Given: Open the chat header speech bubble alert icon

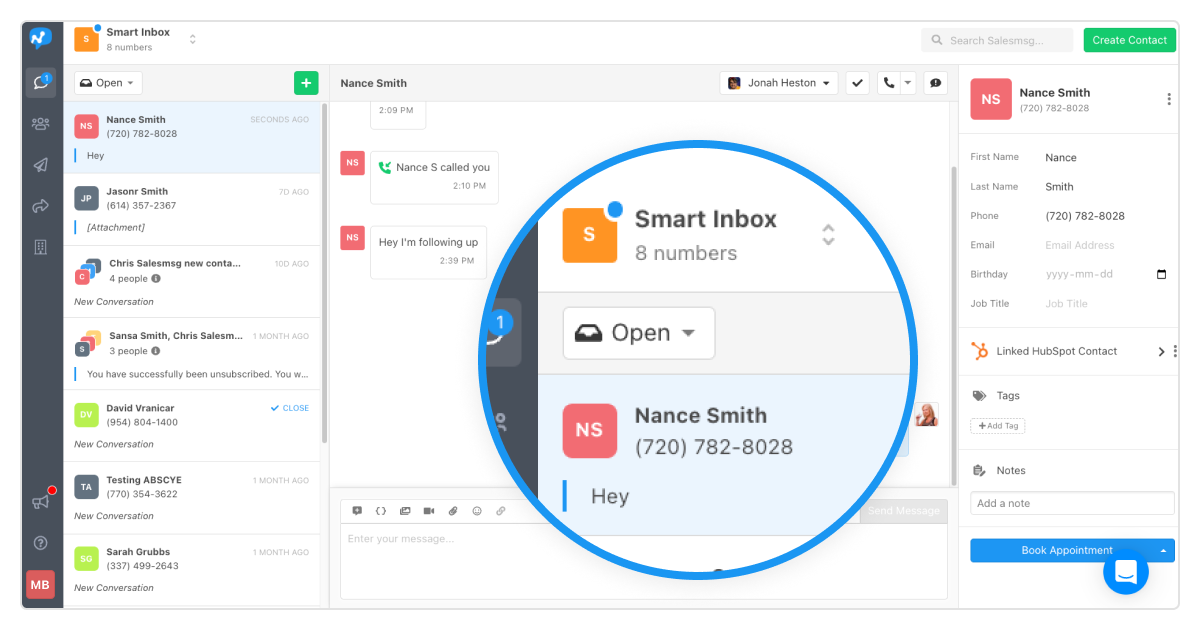Looking at the screenshot, I should 936,83.
